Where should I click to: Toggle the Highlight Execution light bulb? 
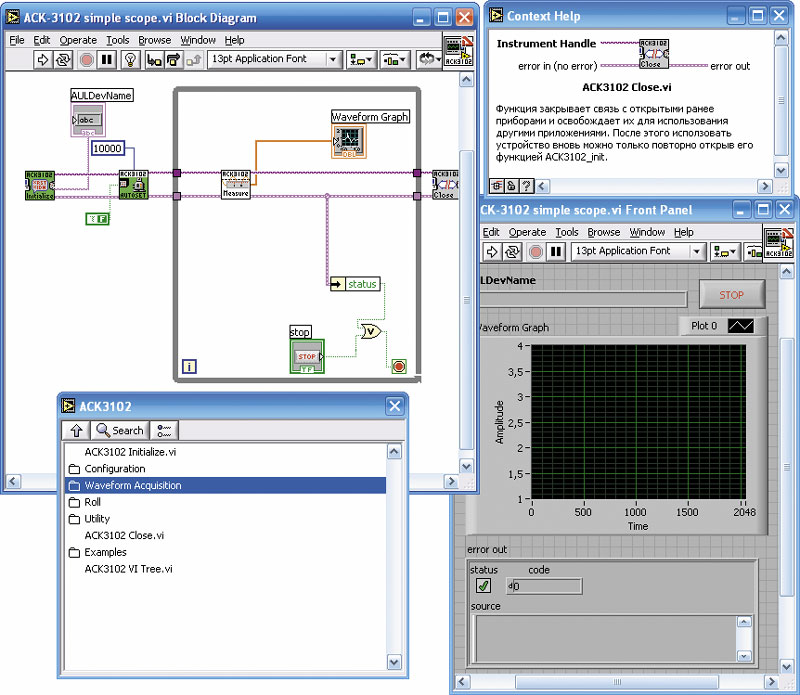point(129,59)
